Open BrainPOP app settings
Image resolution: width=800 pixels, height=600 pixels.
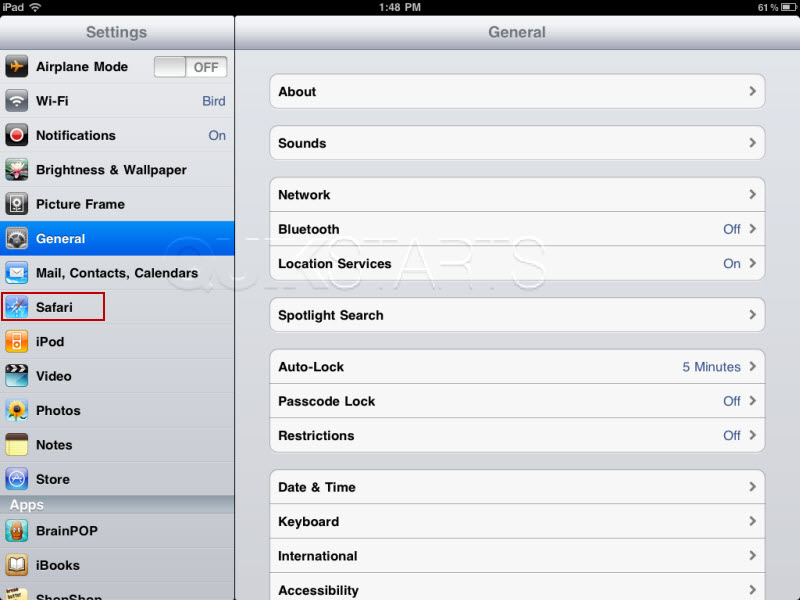point(117,531)
